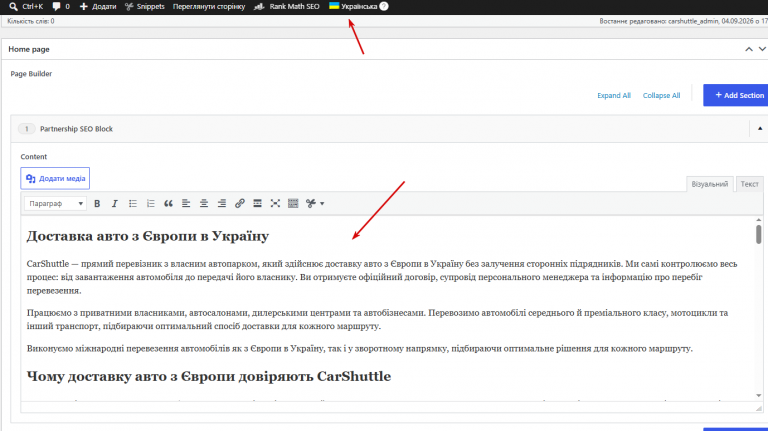Click the Кількість слів word count text
The width and height of the screenshot is (768, 431).
tap(31, 21)
